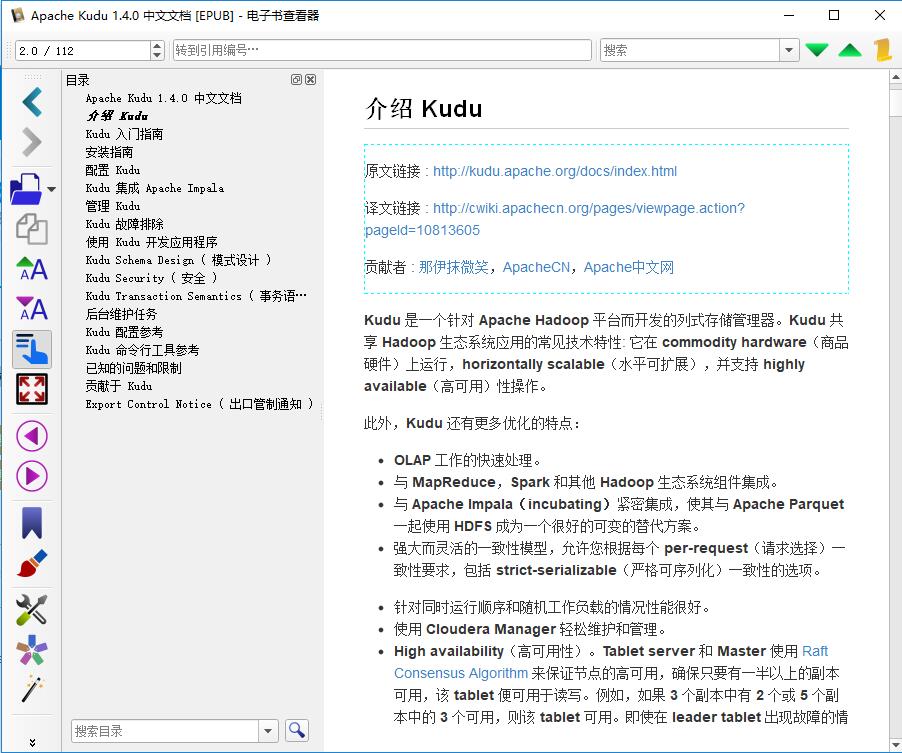Click the page position field 2.0 / 112
This screenshot has width=902, height=753.
coord(83,50)
